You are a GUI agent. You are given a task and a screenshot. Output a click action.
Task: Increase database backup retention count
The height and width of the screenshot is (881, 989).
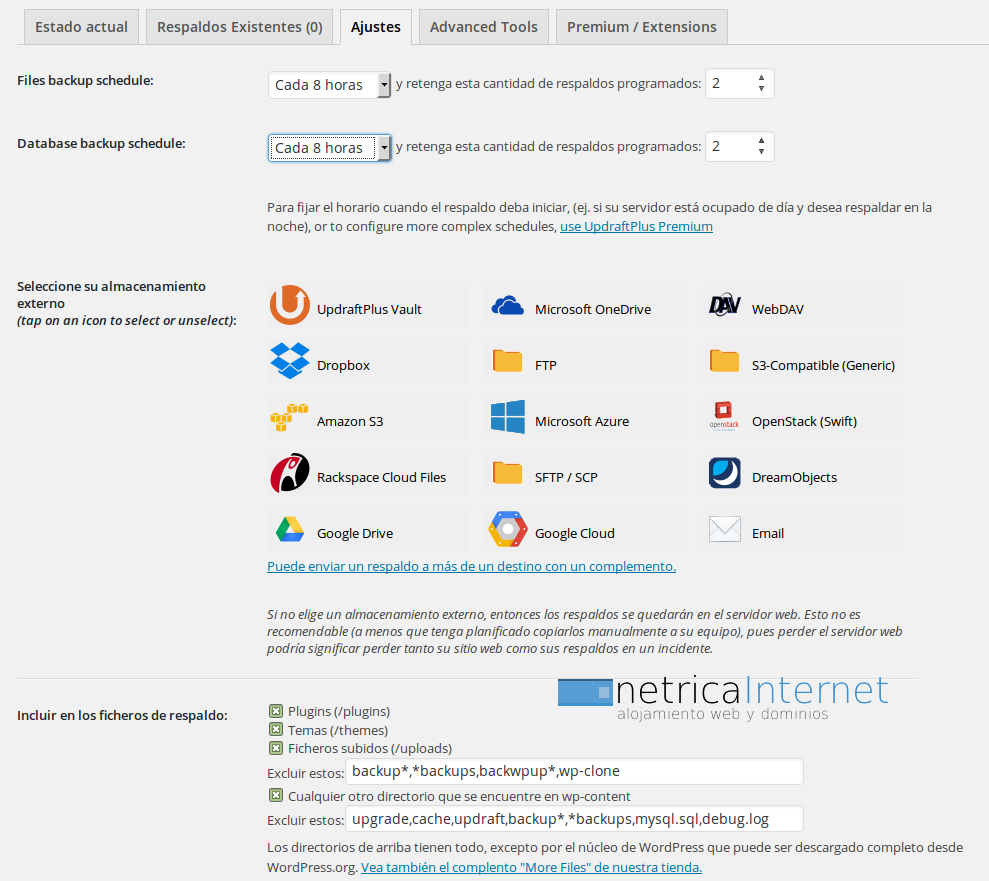(x=761, y=141)
